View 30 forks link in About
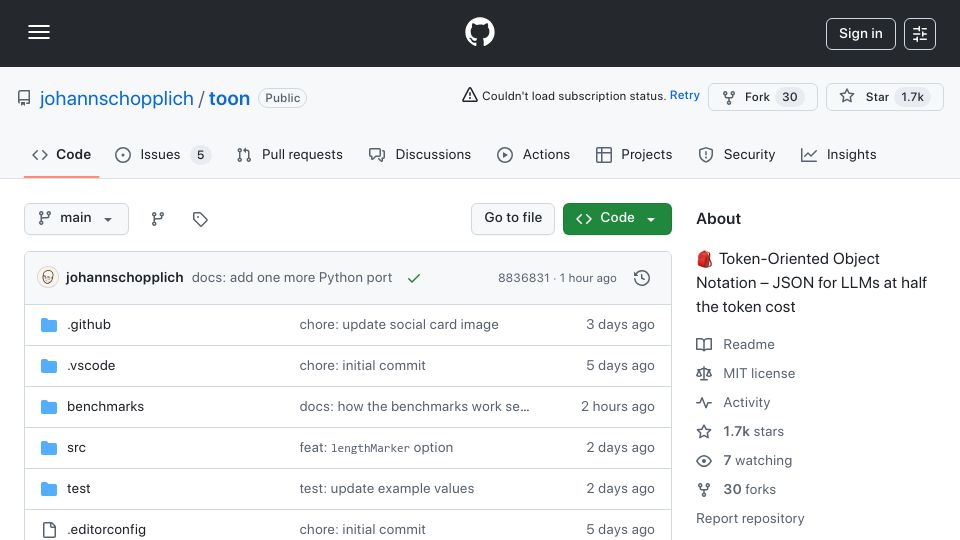 click(x=749, y=489)
